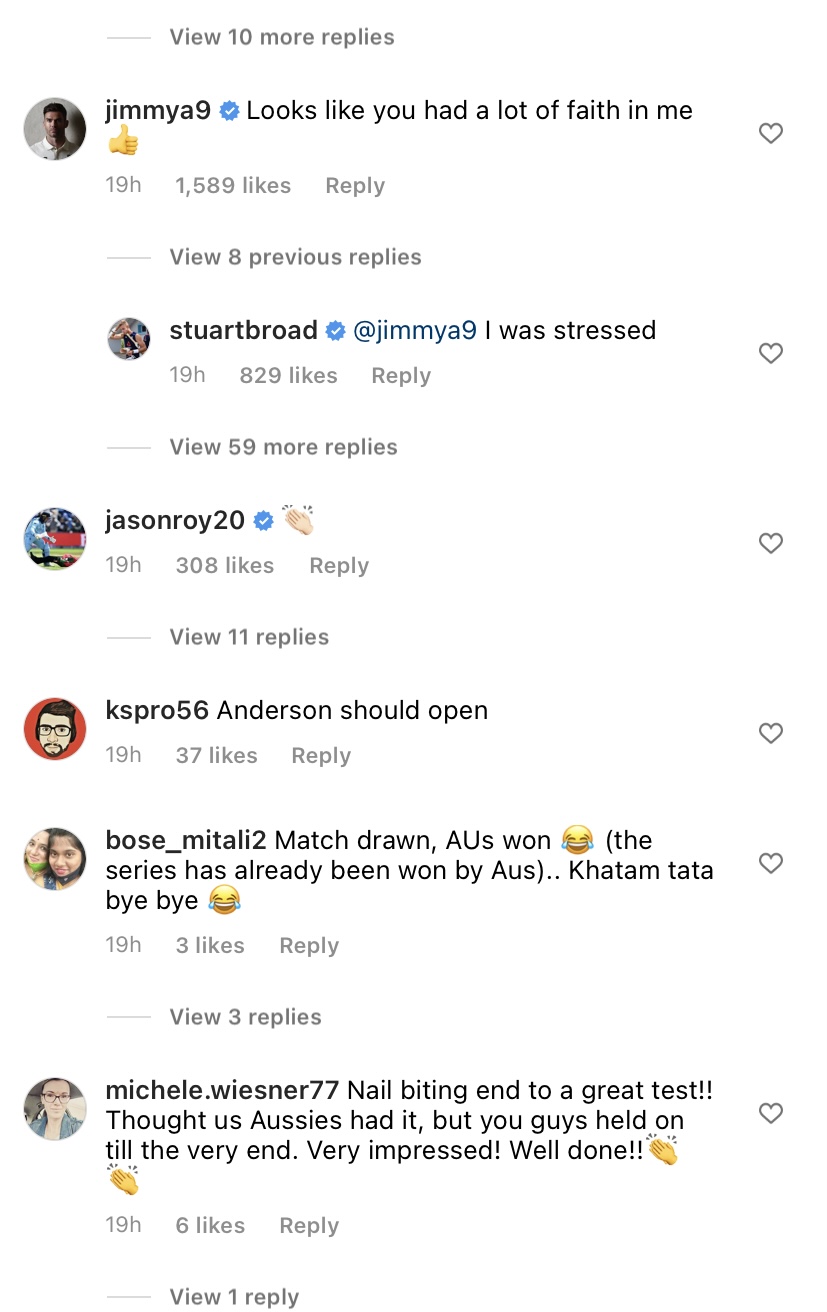Viewport: 827px width, 1312px height.
Task: Like stuartbroad's reply with the heart icon
Action: point(770,353)
